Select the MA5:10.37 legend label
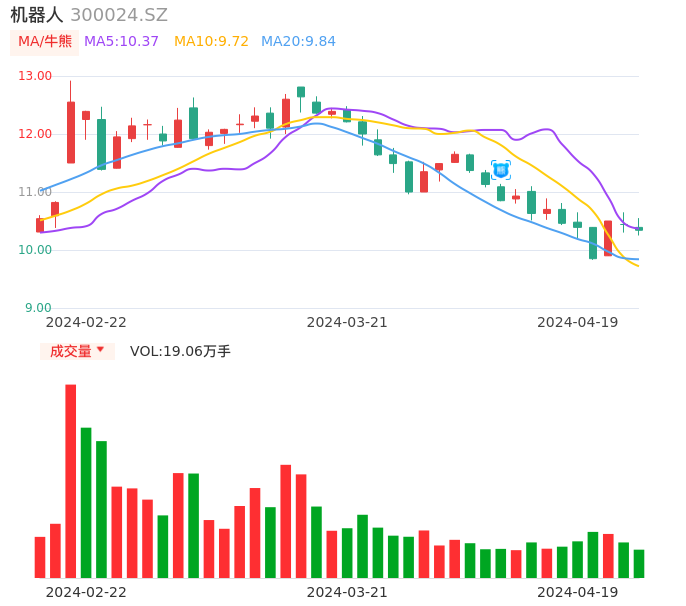This screenshot has height=606, width=686. coord(121,42)
